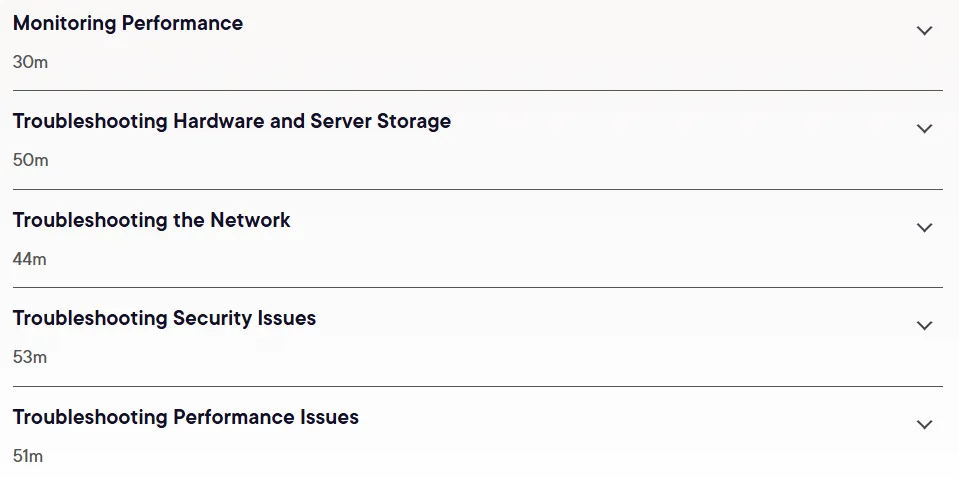Expand Troubleshooting the Network using its chevron arrow

point(925,227)
